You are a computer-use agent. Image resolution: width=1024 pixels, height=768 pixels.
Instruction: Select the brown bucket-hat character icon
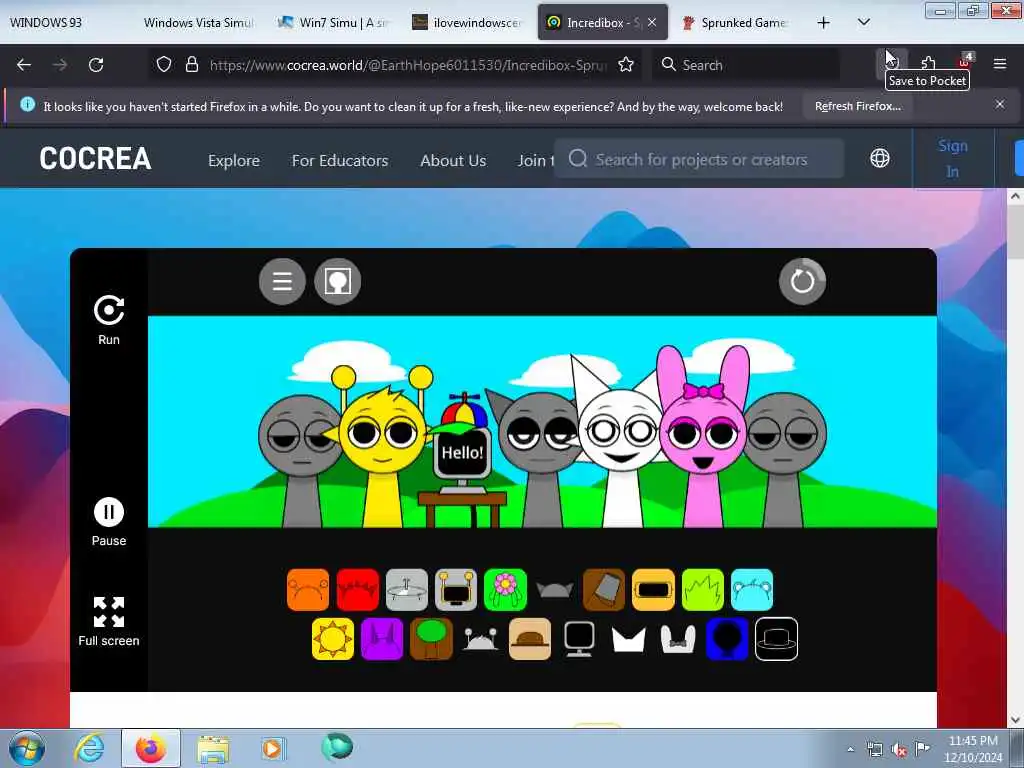604,590
